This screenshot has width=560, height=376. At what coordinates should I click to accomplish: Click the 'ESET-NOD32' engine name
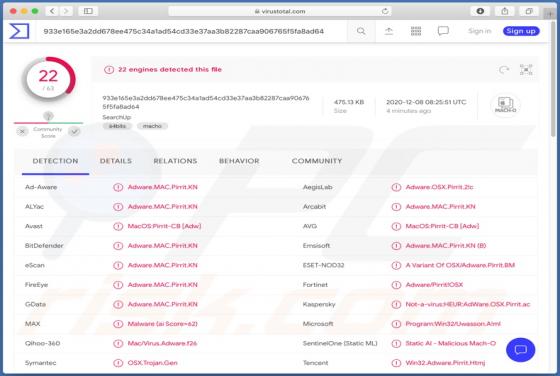(x=323, y=265)
